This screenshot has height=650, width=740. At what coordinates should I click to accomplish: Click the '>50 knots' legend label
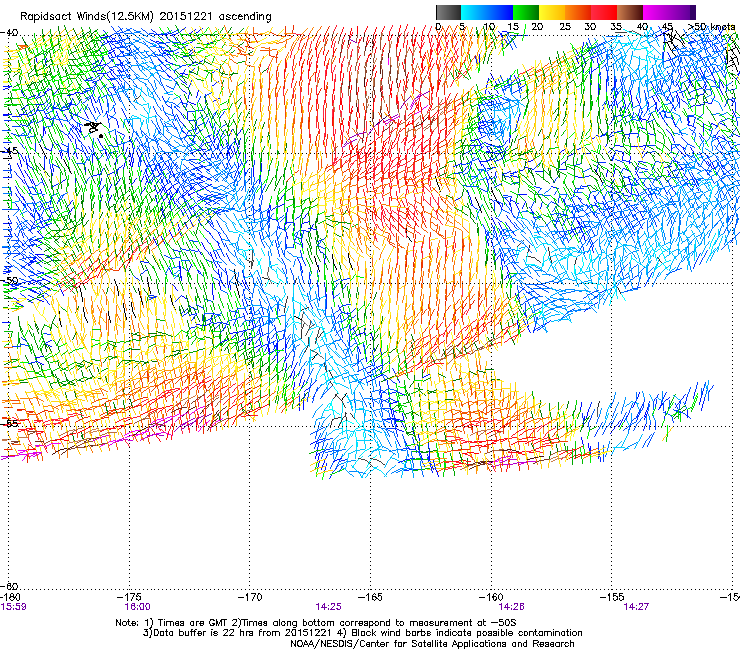click(712, 27)
